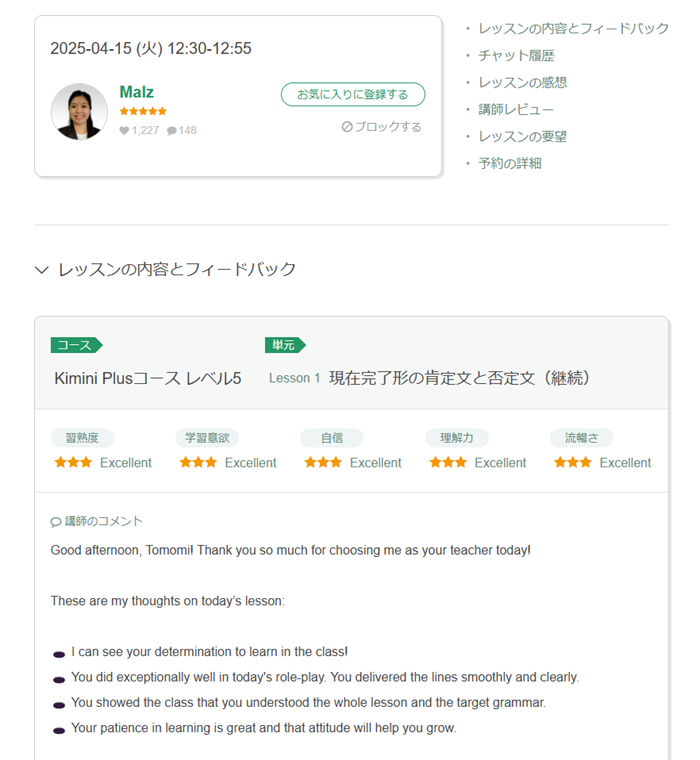The width and height of the screenshot is (700, 760).
Task: Go to 講師レビュー in side list
Action: [516, 110]
